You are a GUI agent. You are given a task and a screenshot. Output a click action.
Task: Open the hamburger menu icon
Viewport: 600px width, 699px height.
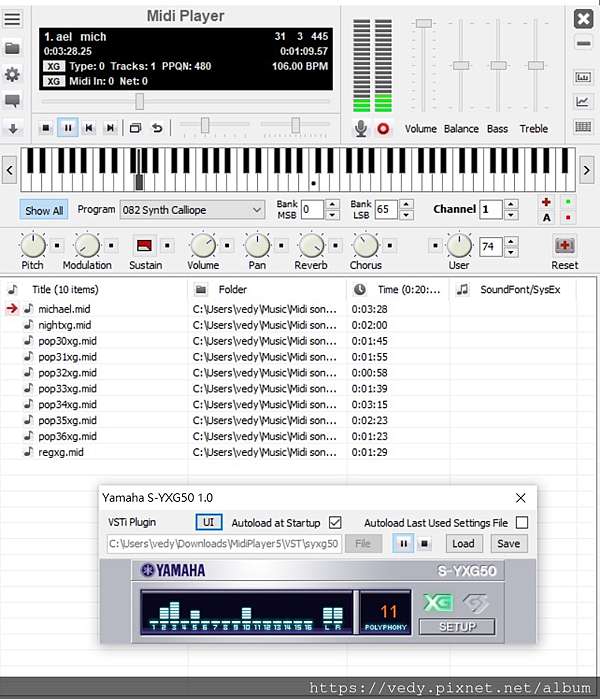click(12, 19)
